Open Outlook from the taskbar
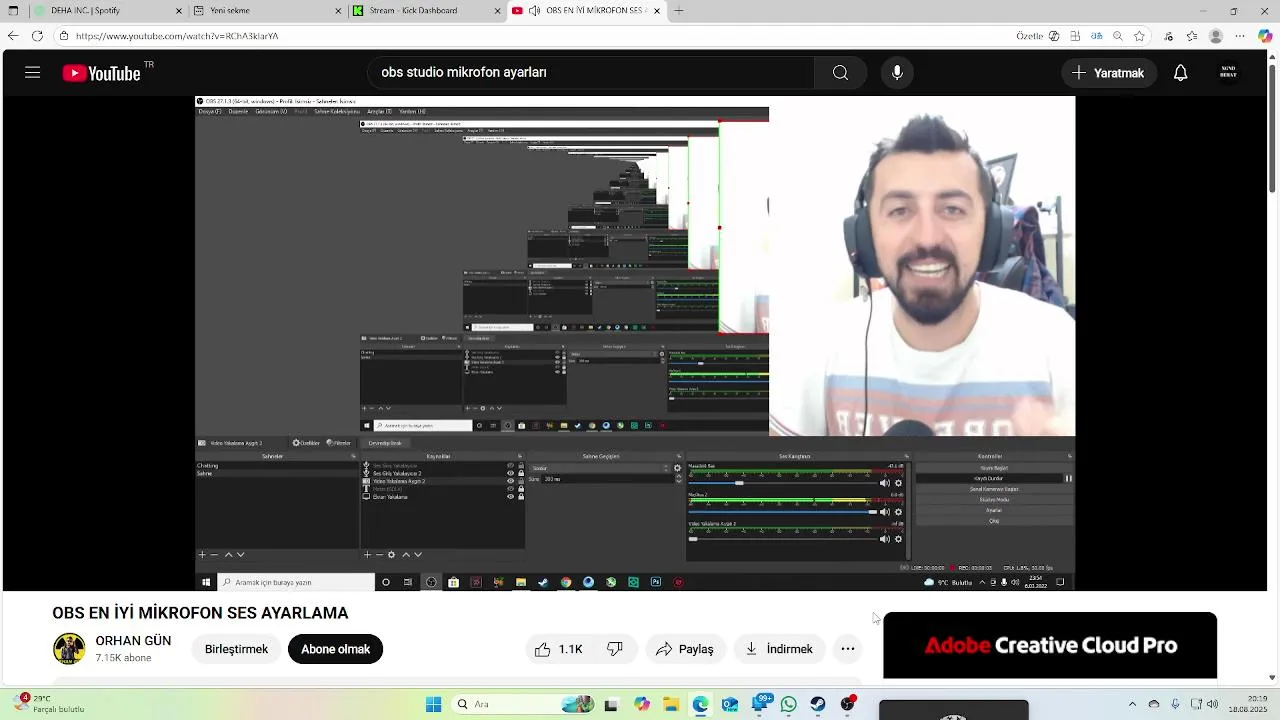The height and width of the screenshot is (720, 1280). (x=730, y=705)
